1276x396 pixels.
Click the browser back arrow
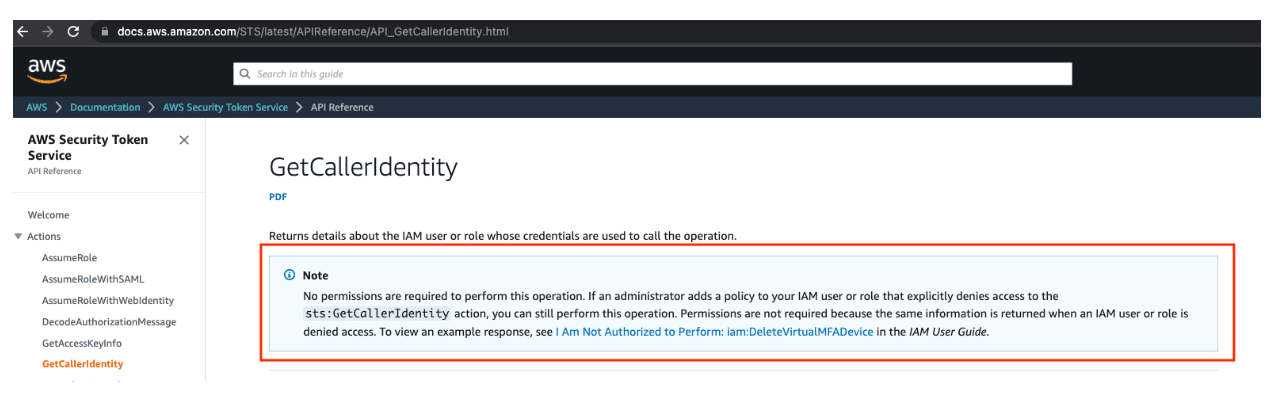[x=21, y=31]
